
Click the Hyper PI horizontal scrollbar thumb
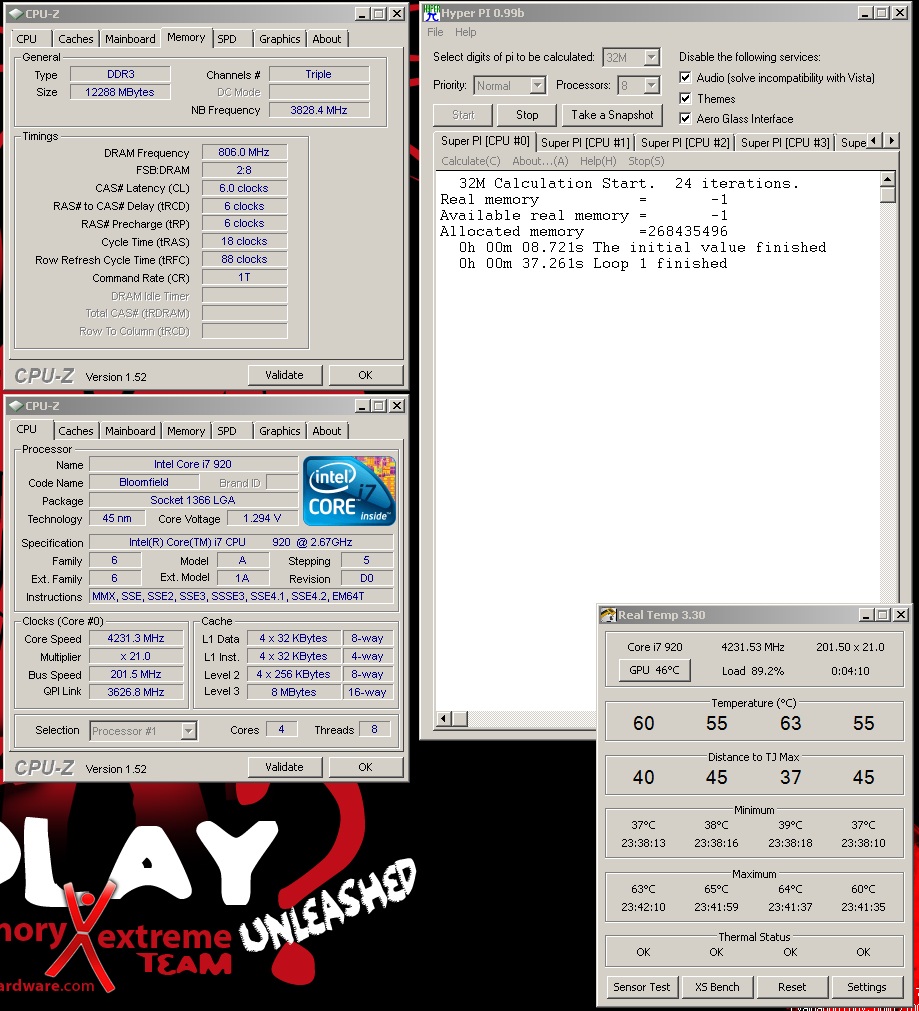[460, 718]
